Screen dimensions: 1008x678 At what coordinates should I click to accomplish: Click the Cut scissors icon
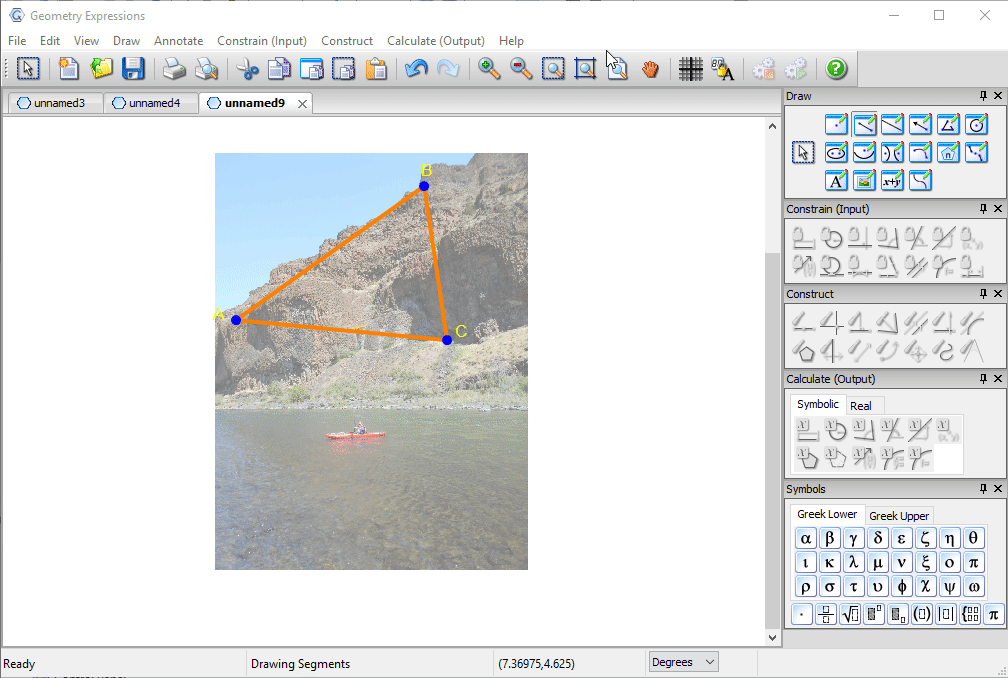point(247,68)
